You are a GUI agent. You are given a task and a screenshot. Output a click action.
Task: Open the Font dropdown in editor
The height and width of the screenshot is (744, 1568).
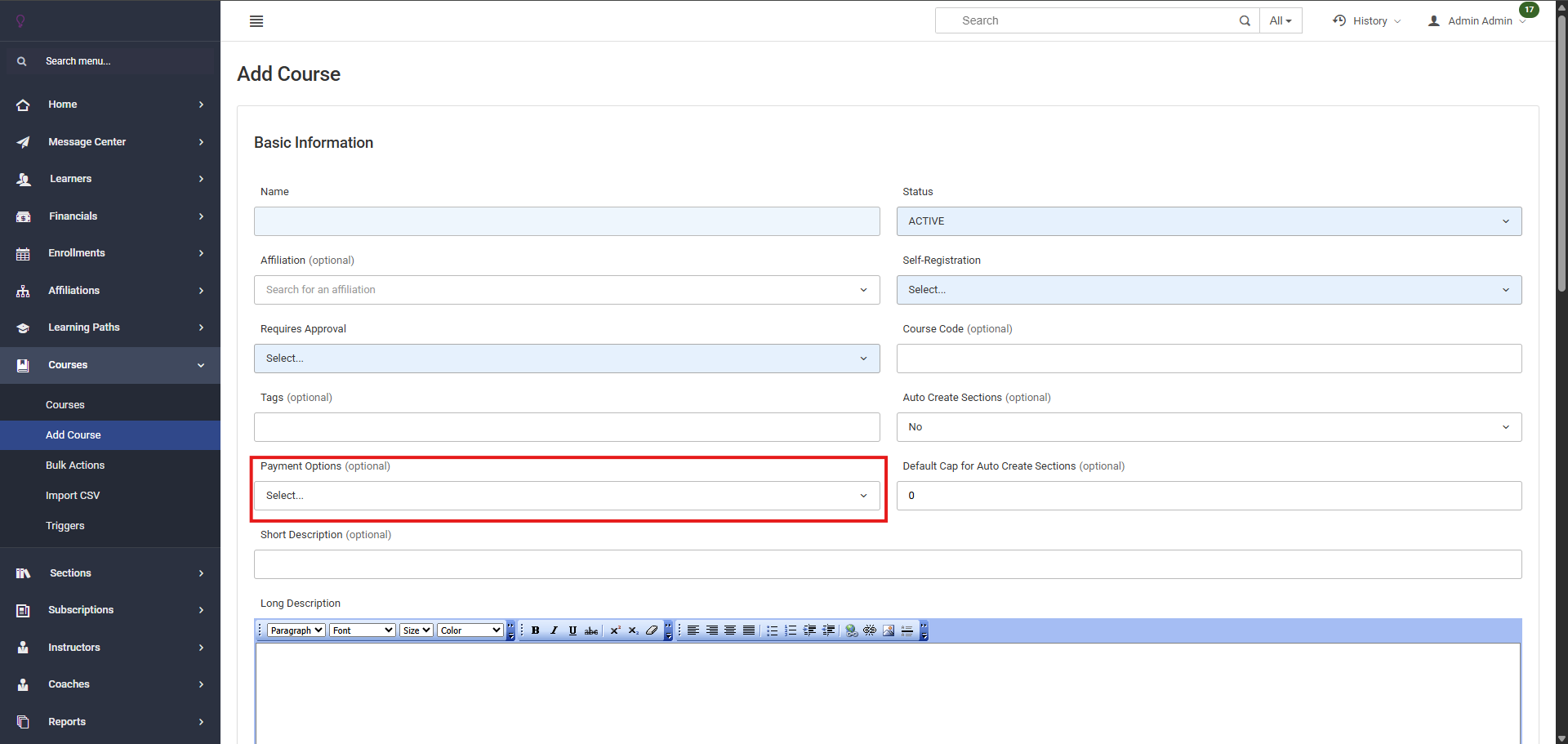tap(363, 630)
